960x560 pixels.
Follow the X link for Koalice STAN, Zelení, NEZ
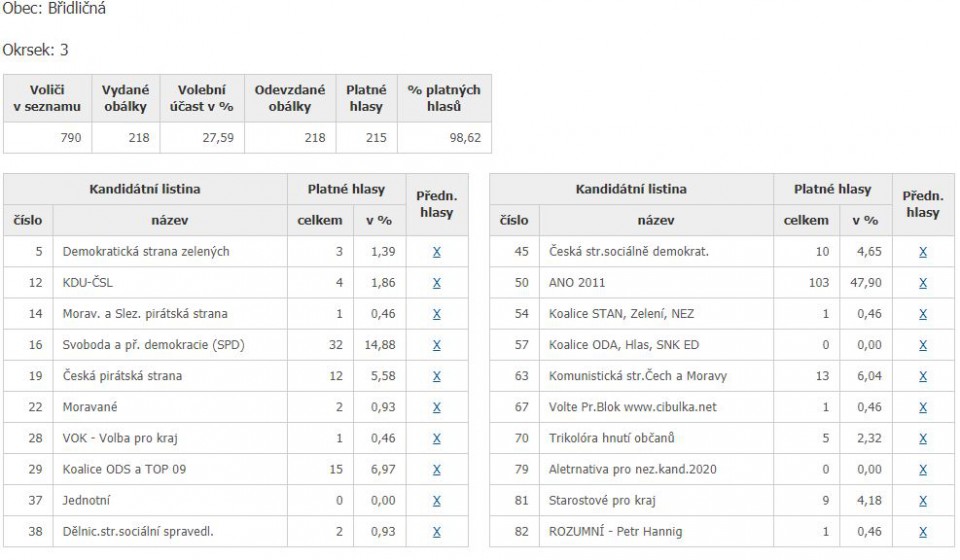pyautogui.click(x=923, y=314)
